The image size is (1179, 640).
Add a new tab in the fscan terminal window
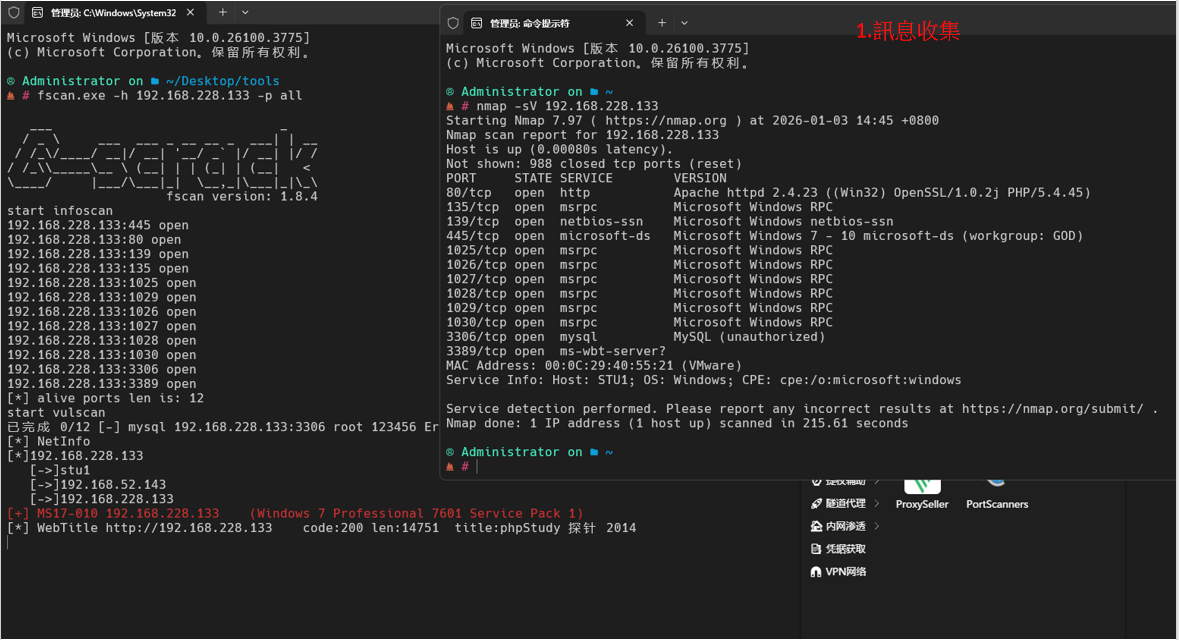223,13
